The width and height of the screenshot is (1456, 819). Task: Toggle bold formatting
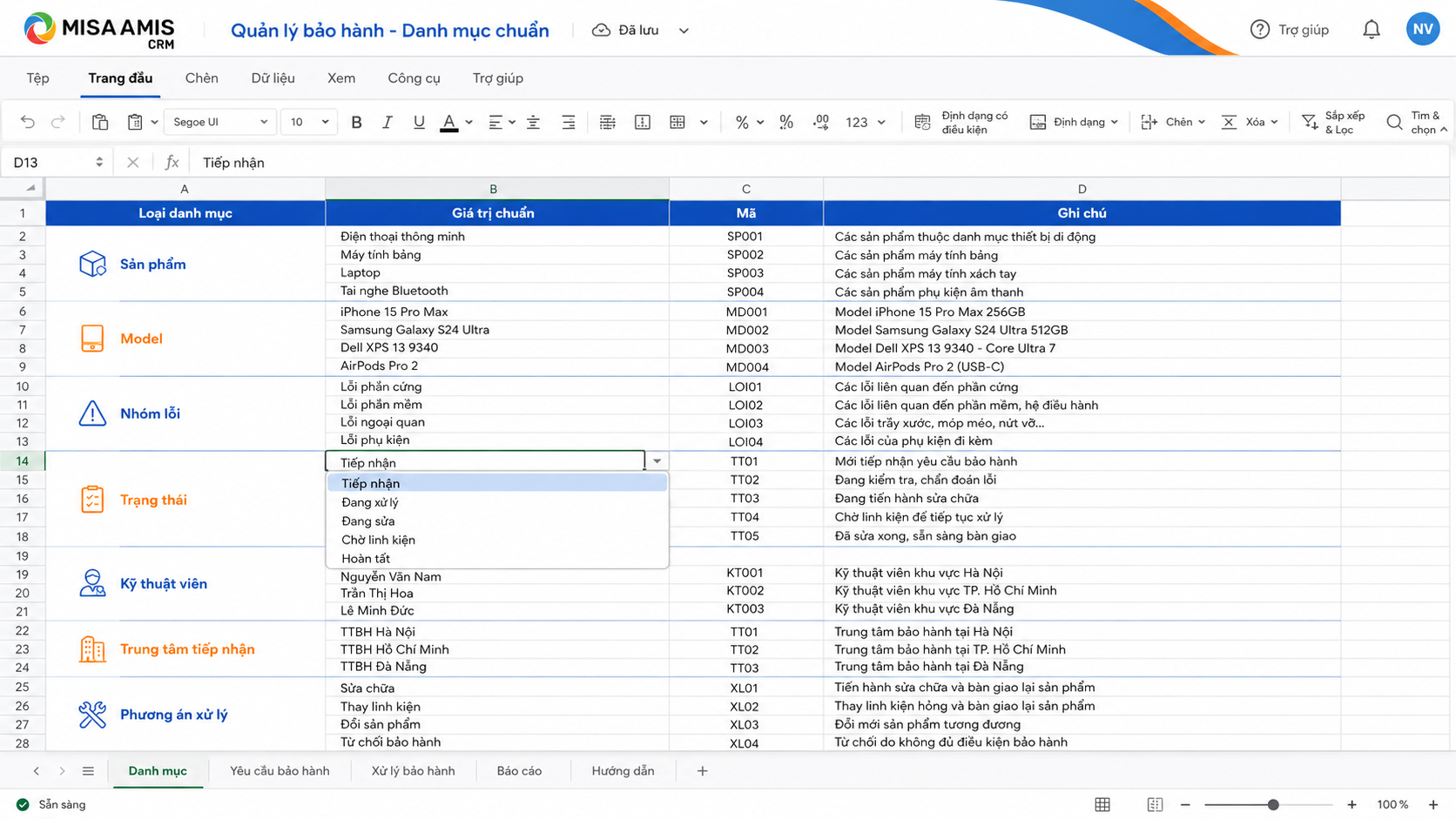[x=356, y=122]
